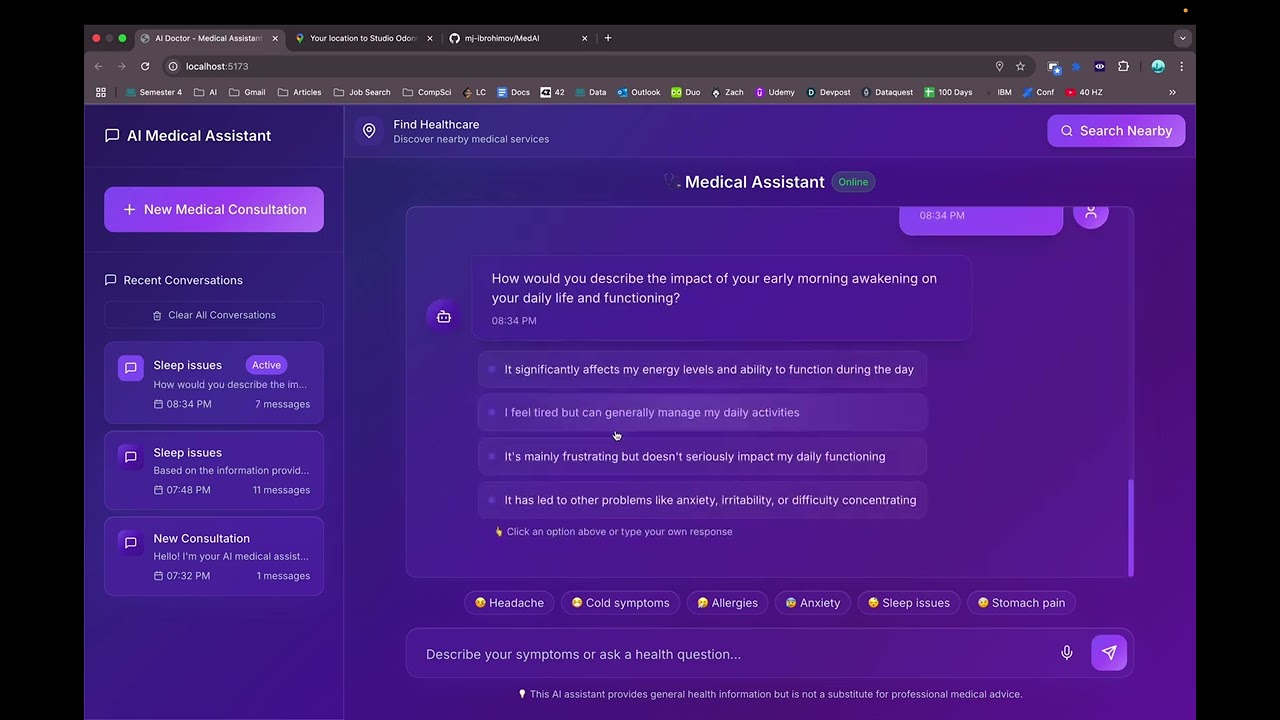Open the Duo bookmark
Viewport: 1280px width, 720px height.
(x=685, y=92)
